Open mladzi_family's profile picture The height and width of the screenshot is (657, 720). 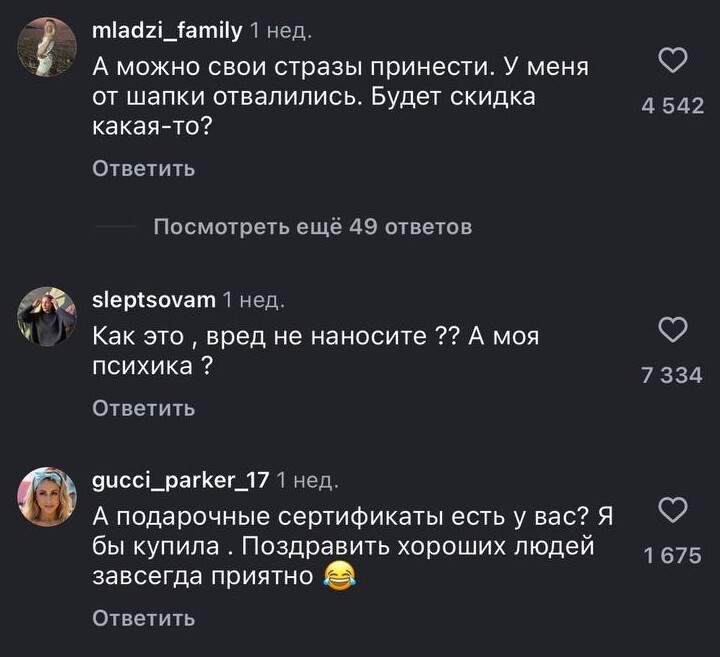(47, 47)
